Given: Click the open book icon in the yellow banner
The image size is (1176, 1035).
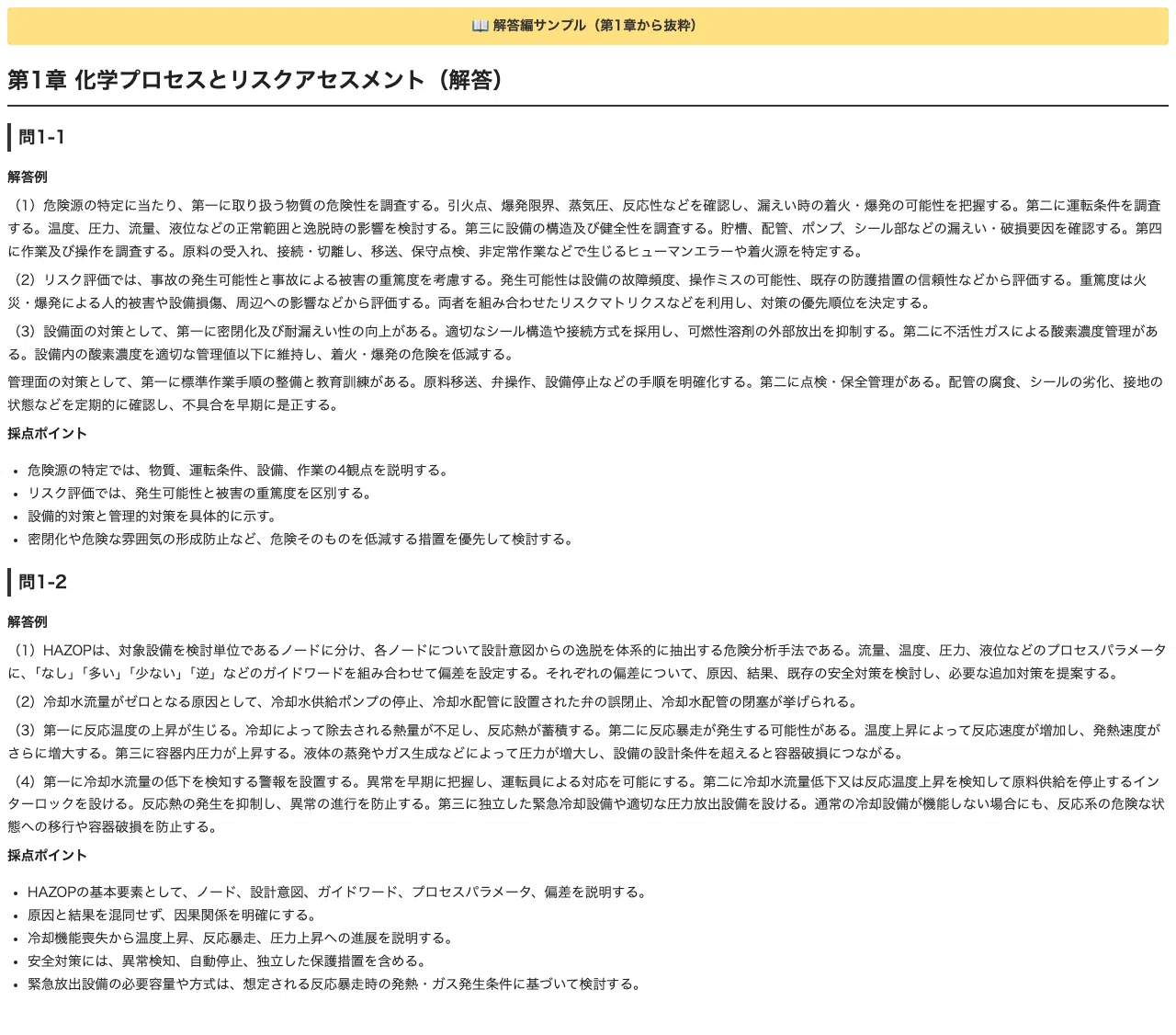Looking at the screenshot, I should pyautogui.click(x=480, y=26).
